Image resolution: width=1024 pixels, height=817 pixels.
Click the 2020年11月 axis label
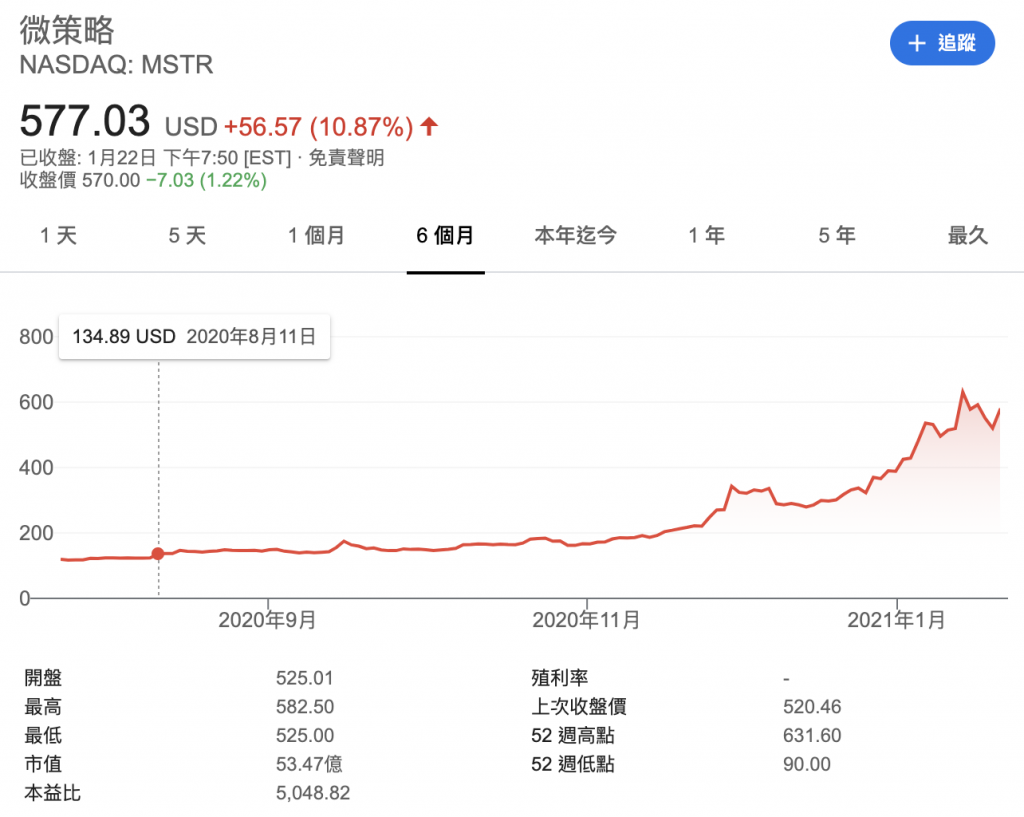tap(586, 620)
